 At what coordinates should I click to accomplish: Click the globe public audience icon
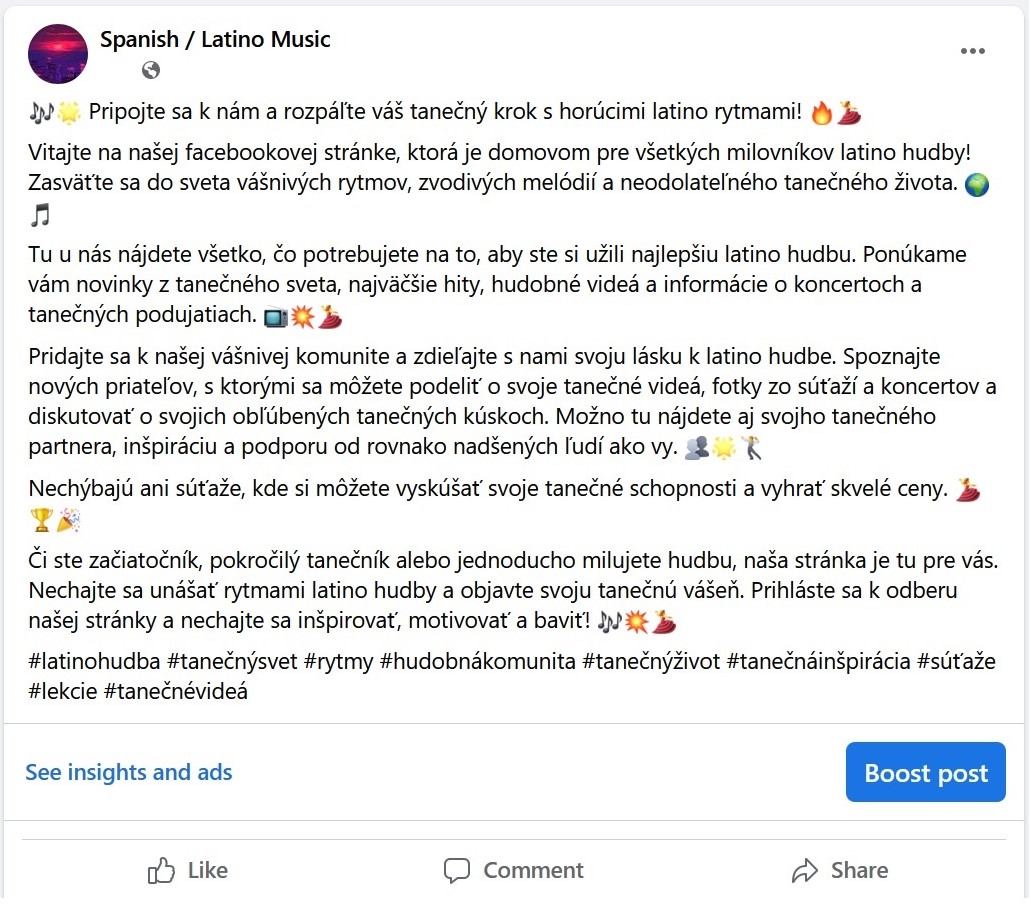(151, 70)
